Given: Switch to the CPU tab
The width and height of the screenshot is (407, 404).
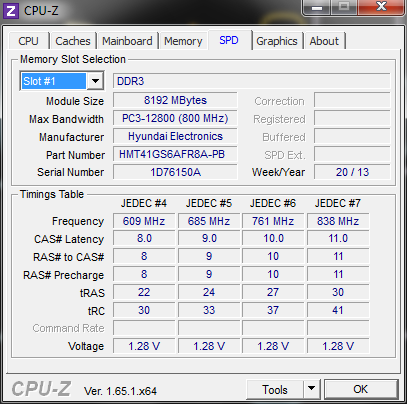Looking at the screenshot, I should 28,41.
